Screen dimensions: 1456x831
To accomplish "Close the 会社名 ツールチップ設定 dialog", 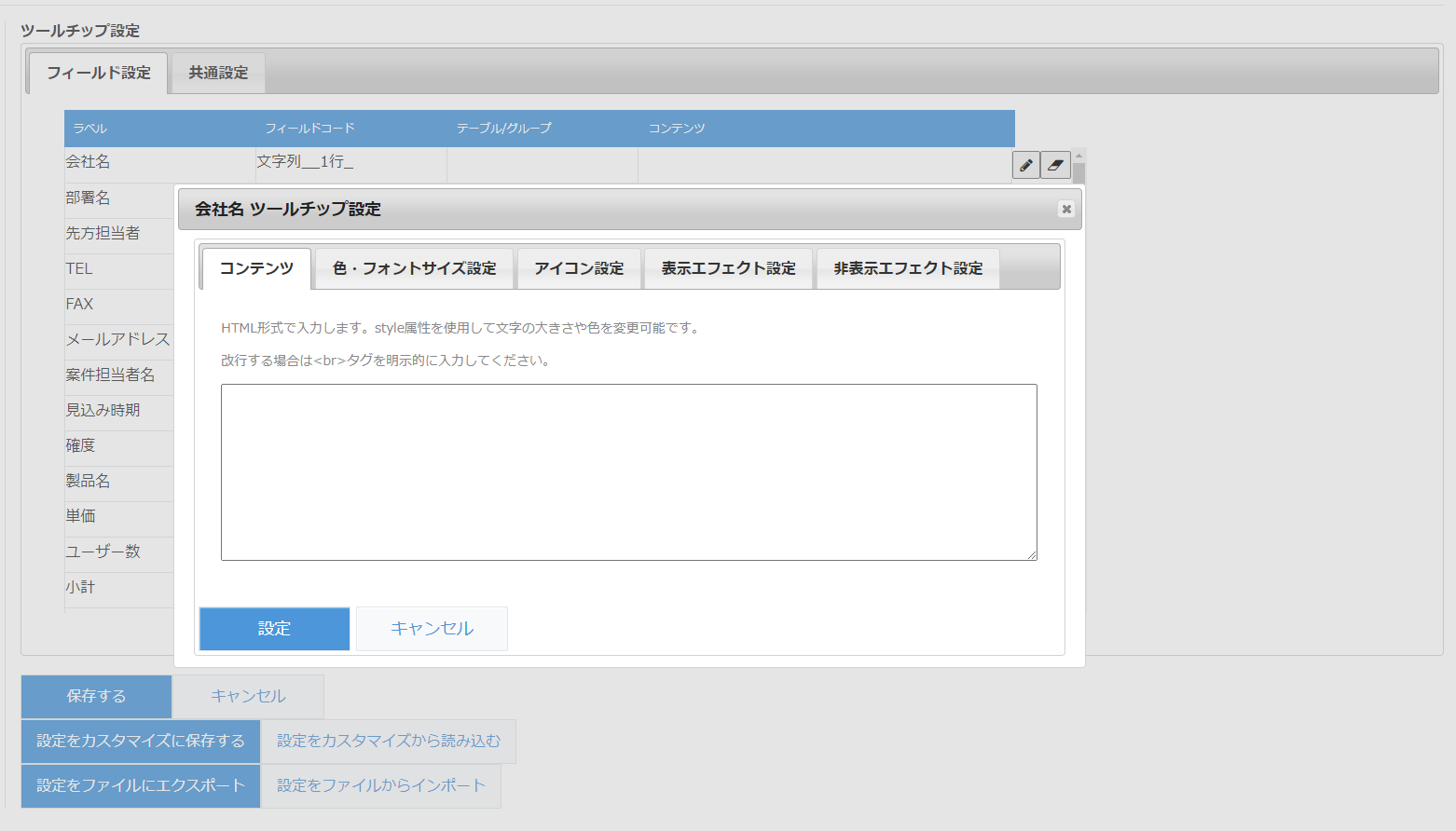I will 1066,210.
